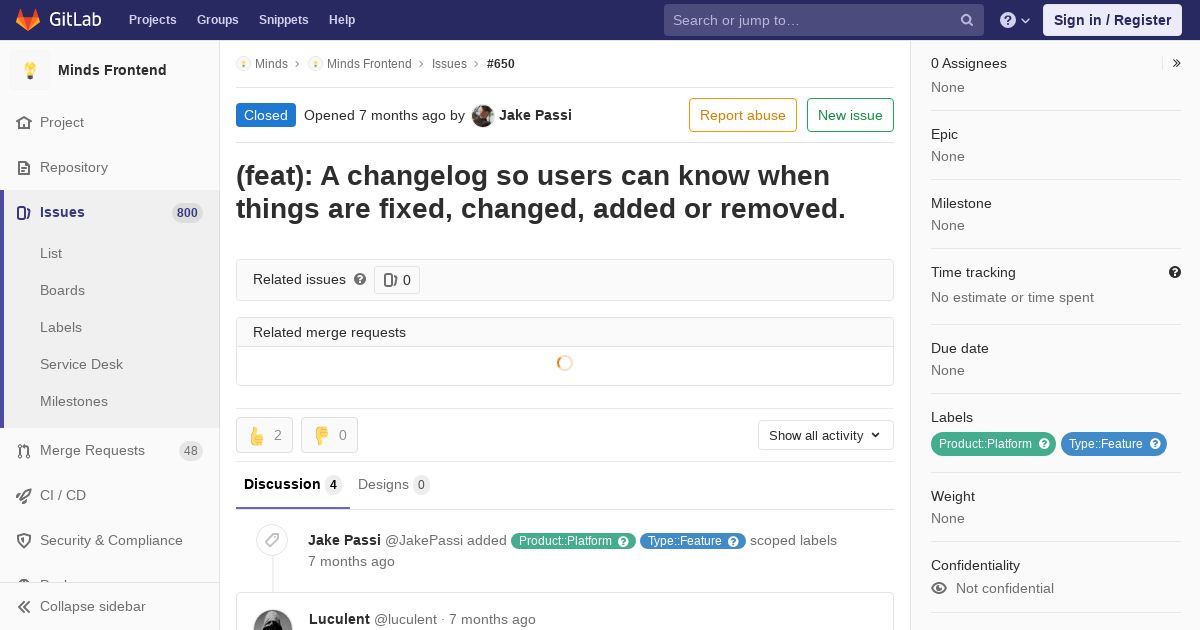
Task: Open Help in top navbar
Action: pos(342,20)
